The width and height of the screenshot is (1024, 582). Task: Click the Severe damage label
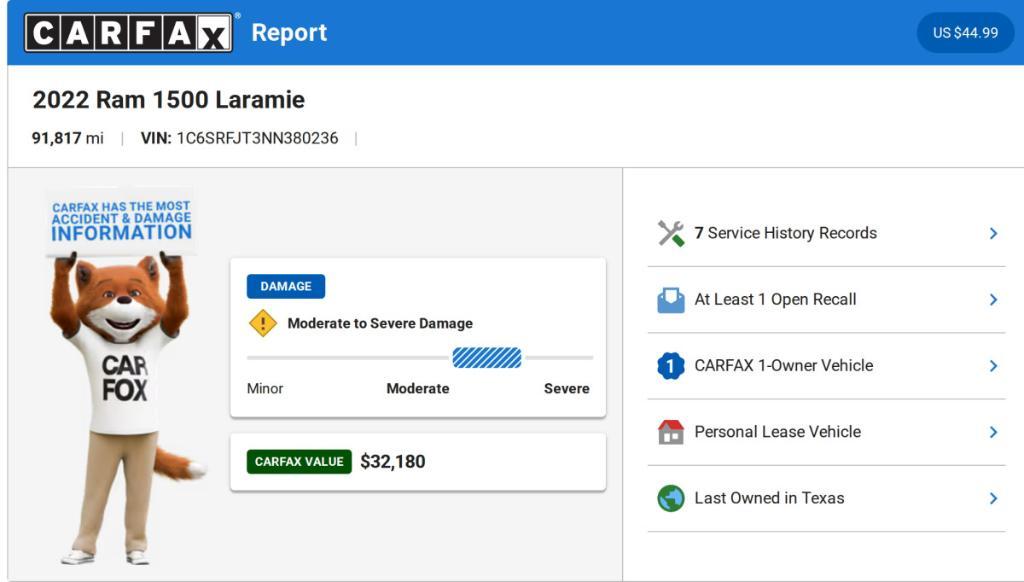tap(567, 388)
